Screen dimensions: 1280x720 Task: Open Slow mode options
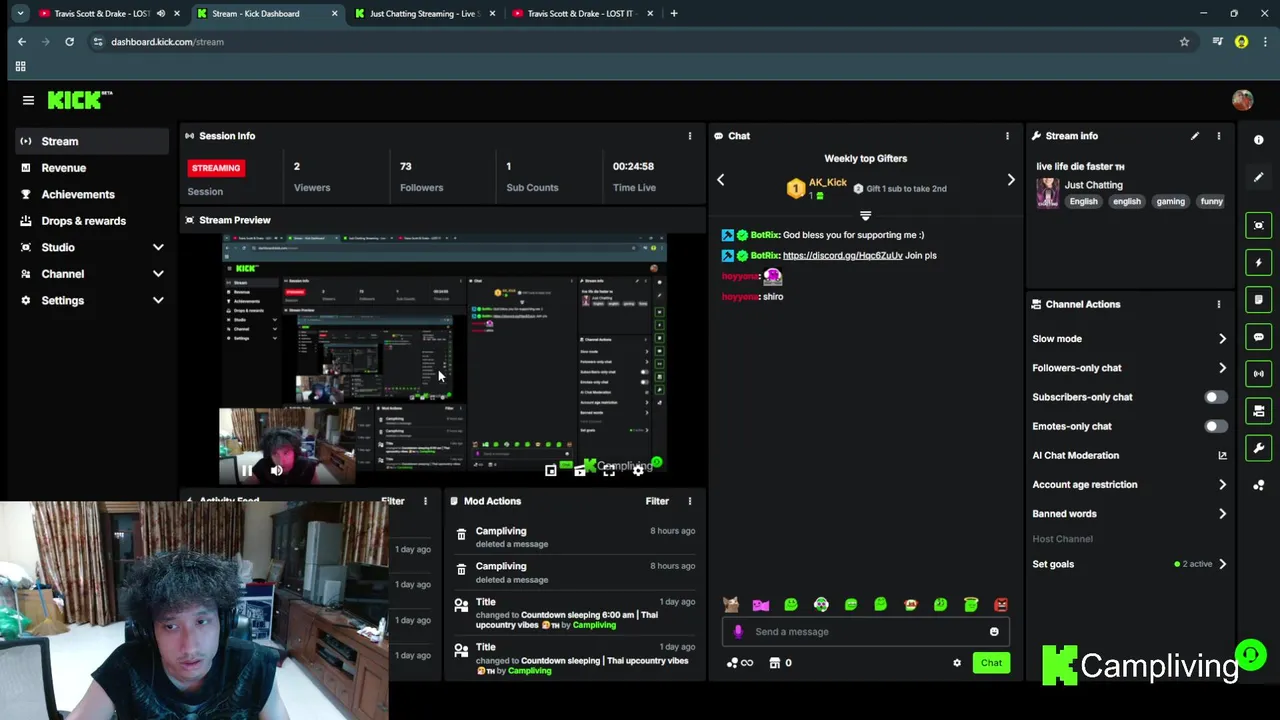(1130, 339)
